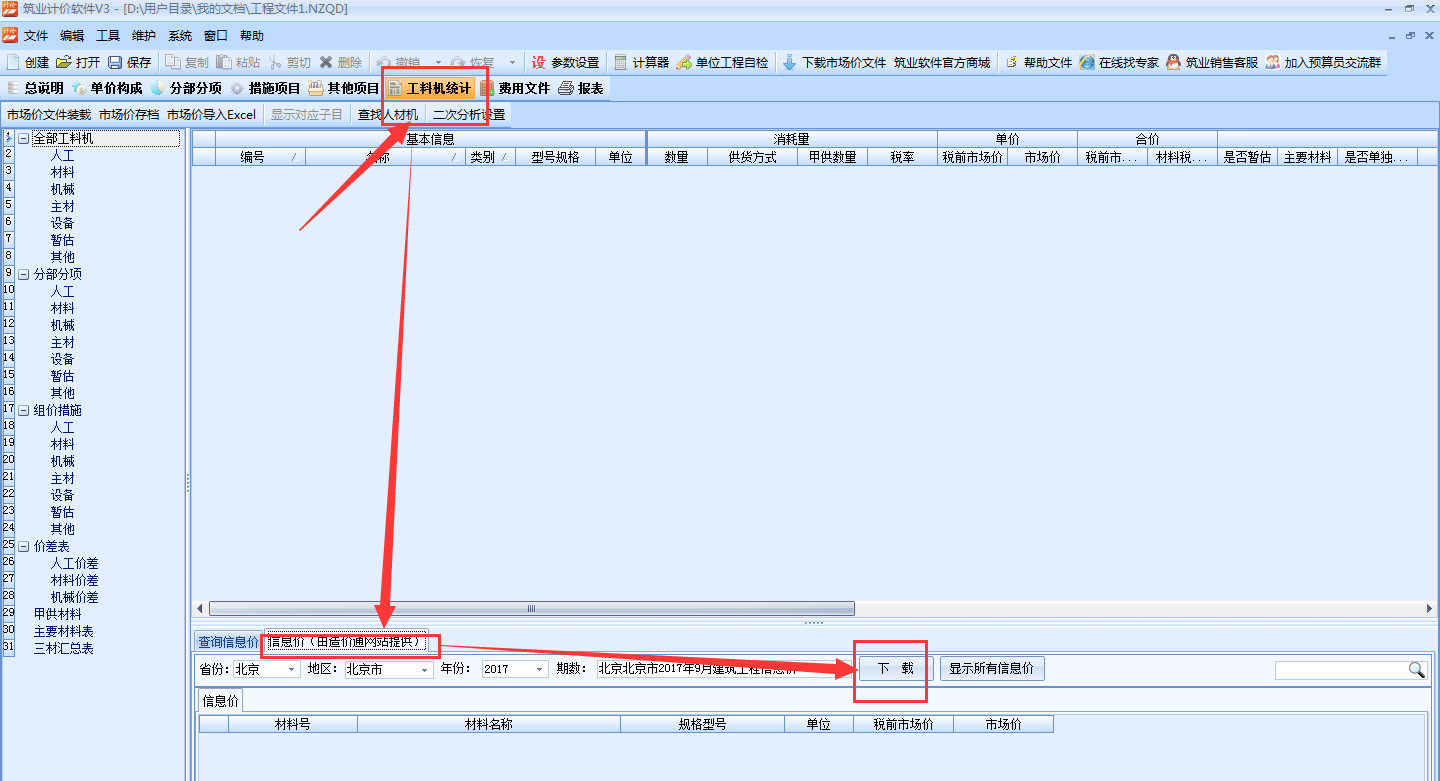1440x781 pixels.
Task: Open the 省份 province dropdown
Action: [292, 670]
